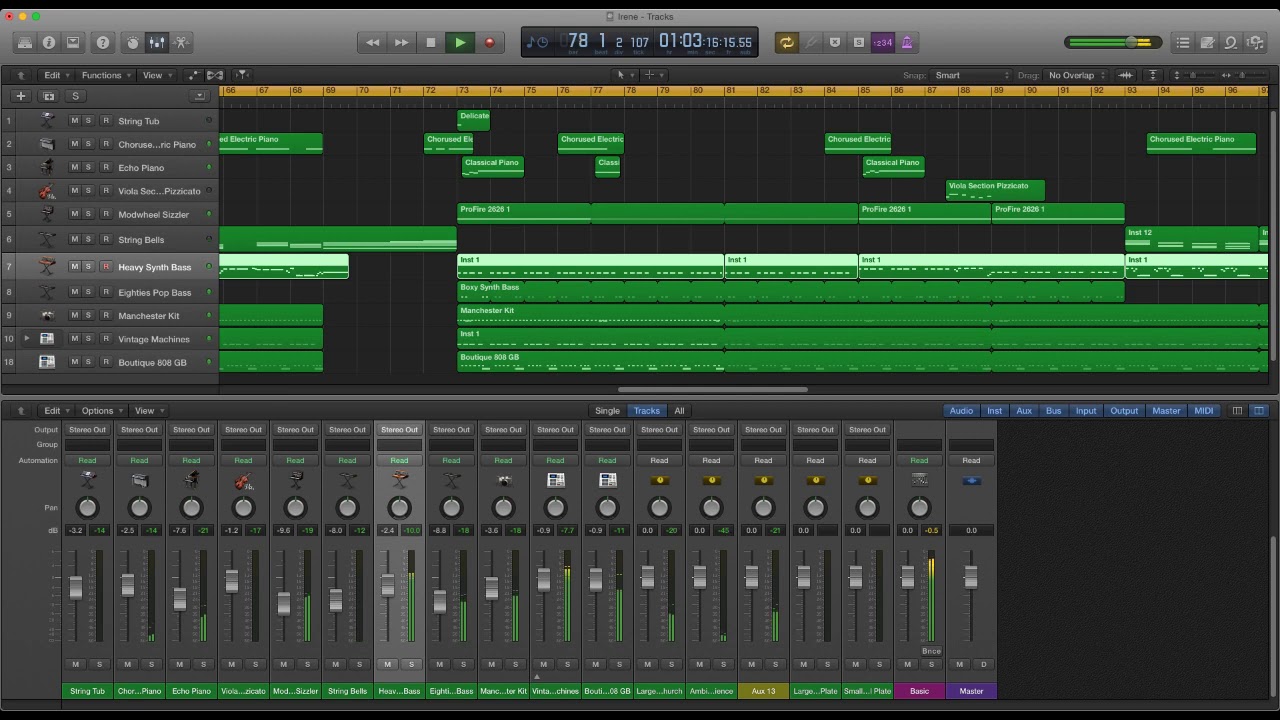Open the Apple Loops browser icon
Viewport: 1280px width, 720px height.
1231,43
